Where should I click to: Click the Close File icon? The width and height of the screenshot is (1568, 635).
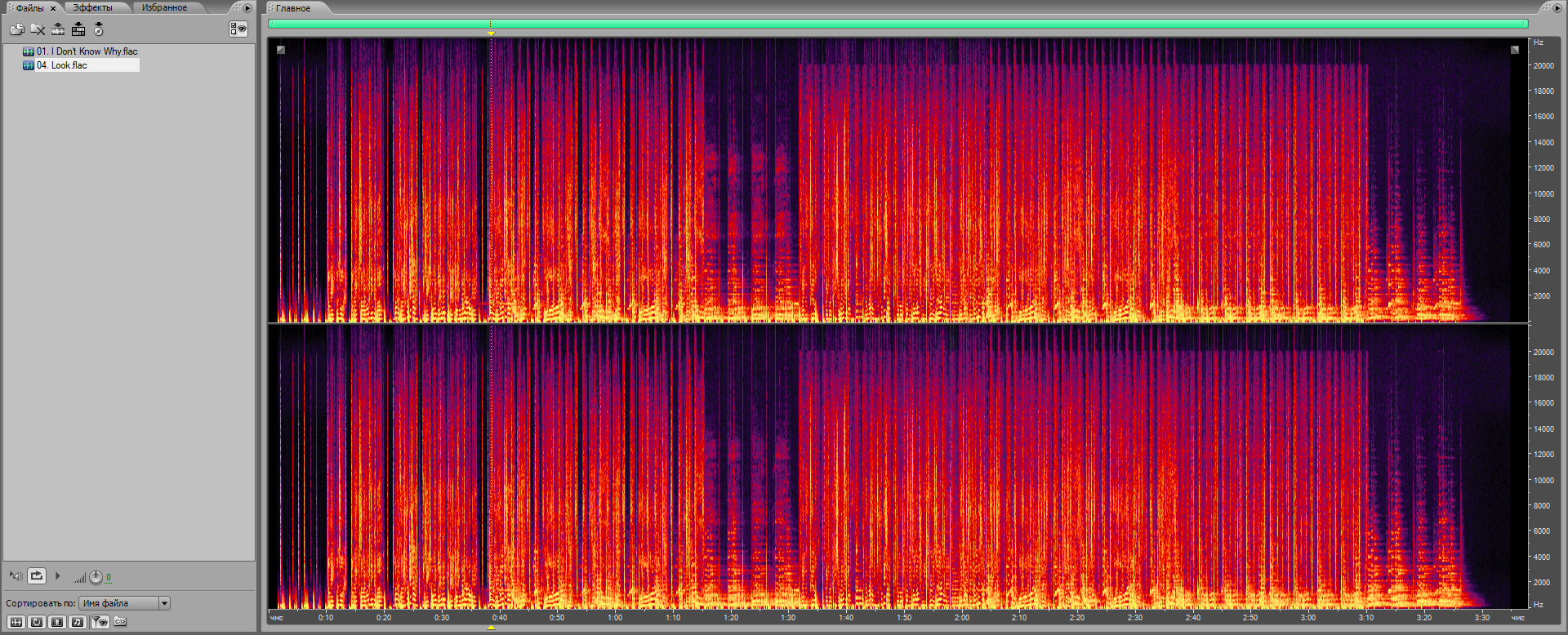(x=38, y=29)
